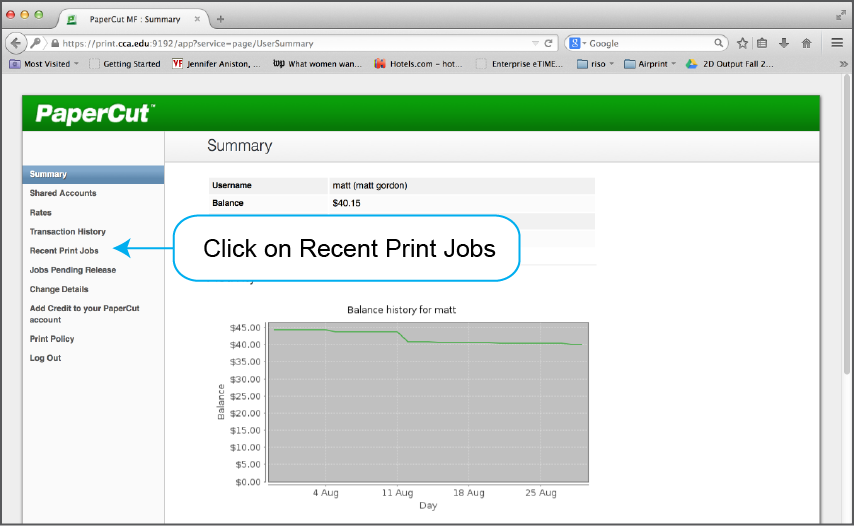Open downloads with the down arrow icon
The image size is (854, 526).
point(784,43)
